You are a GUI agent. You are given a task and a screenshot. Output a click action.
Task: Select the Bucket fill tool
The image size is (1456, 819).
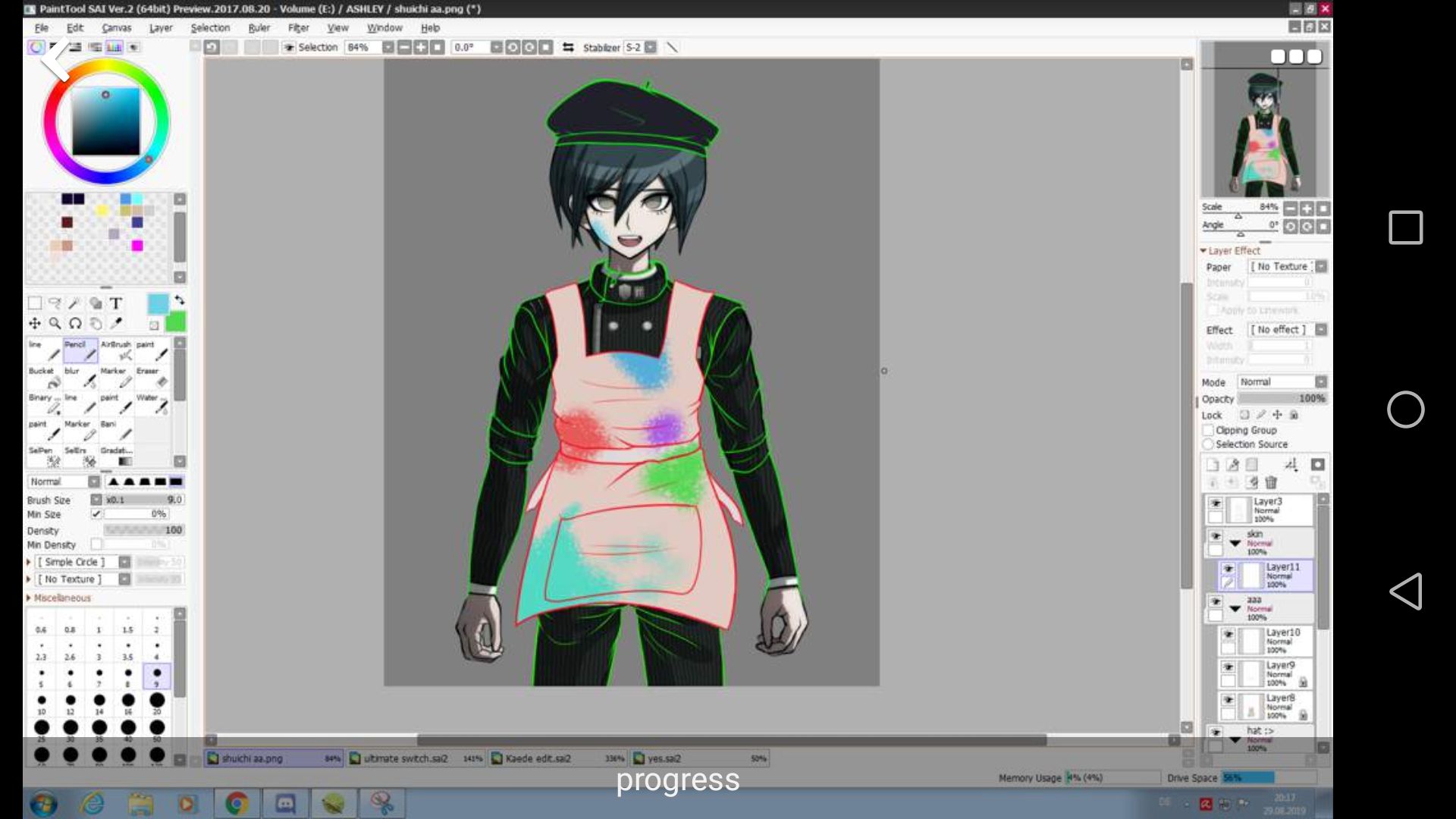pyautogui.click(x=45, y=377)
